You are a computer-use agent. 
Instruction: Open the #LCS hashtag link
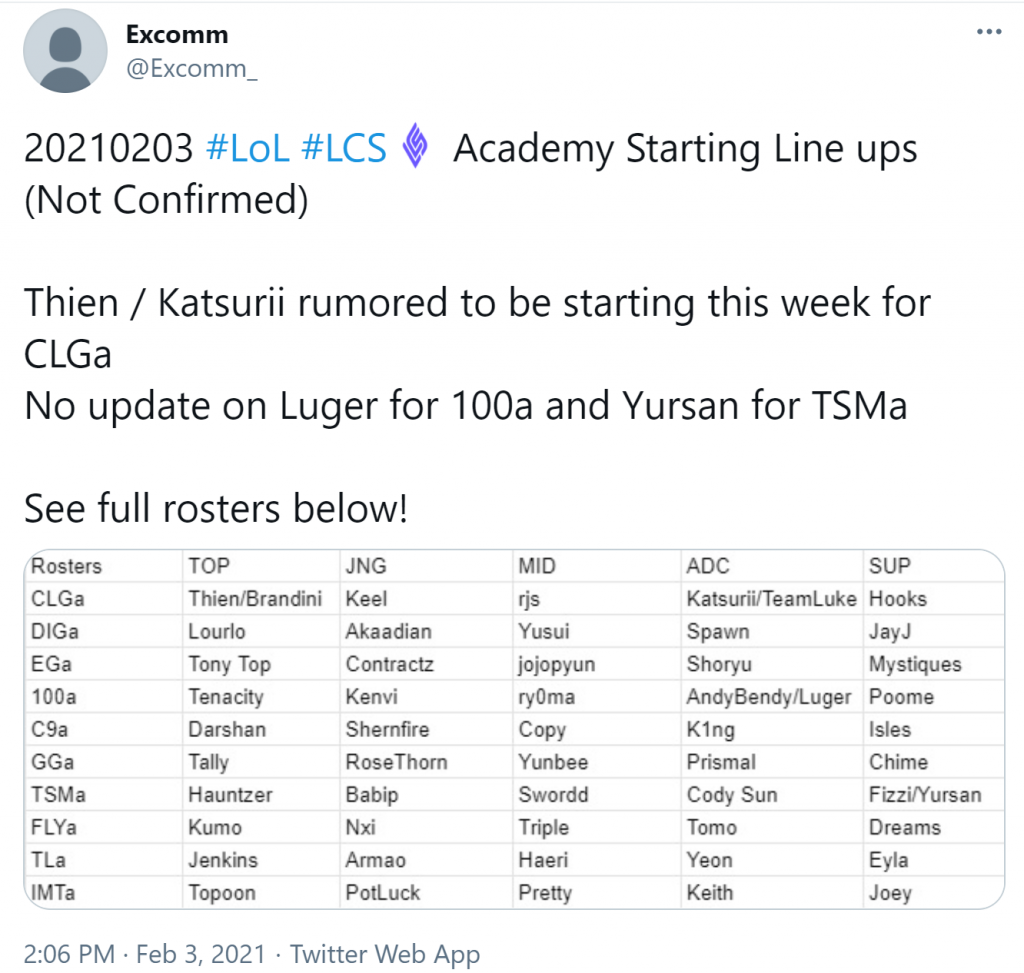point(344,148)
